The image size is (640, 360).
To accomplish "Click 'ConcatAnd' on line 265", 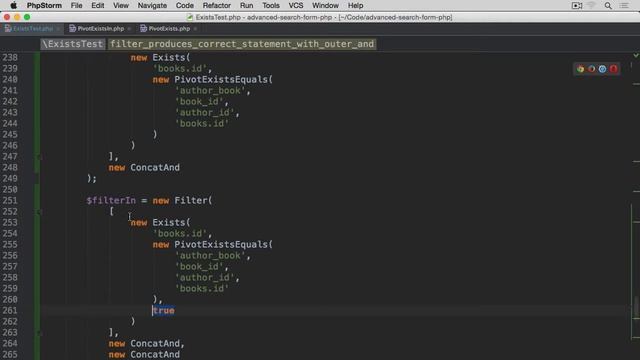I will (155, 355).
